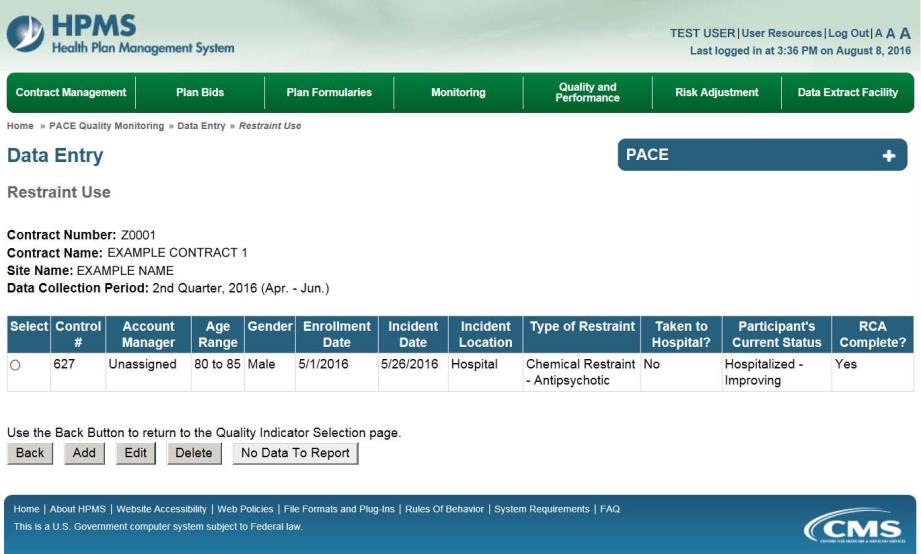Click the HPMS logo icon
The width and height of the screenshot is (921, 554).
[25, 33]
